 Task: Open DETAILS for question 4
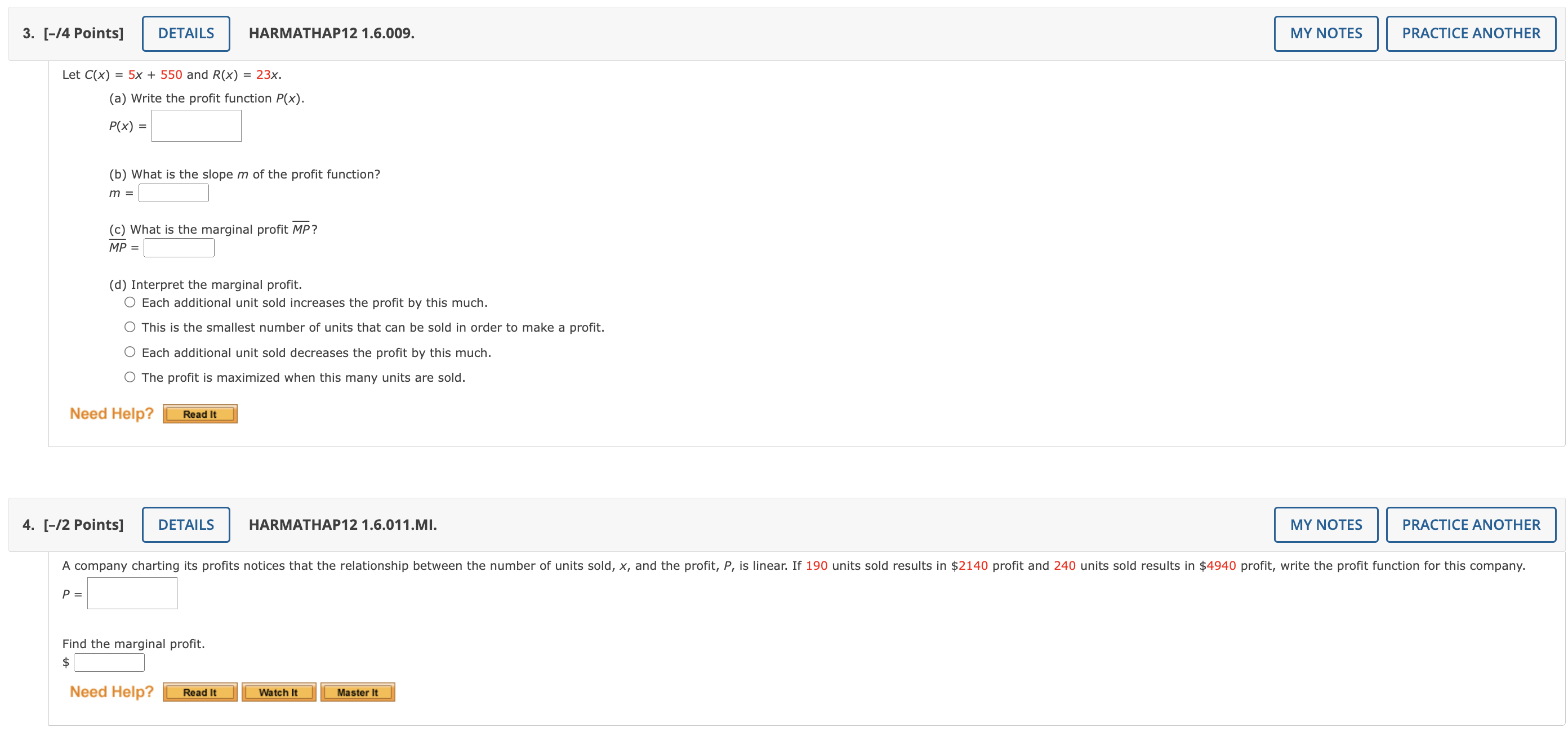(x=186, y=524)
